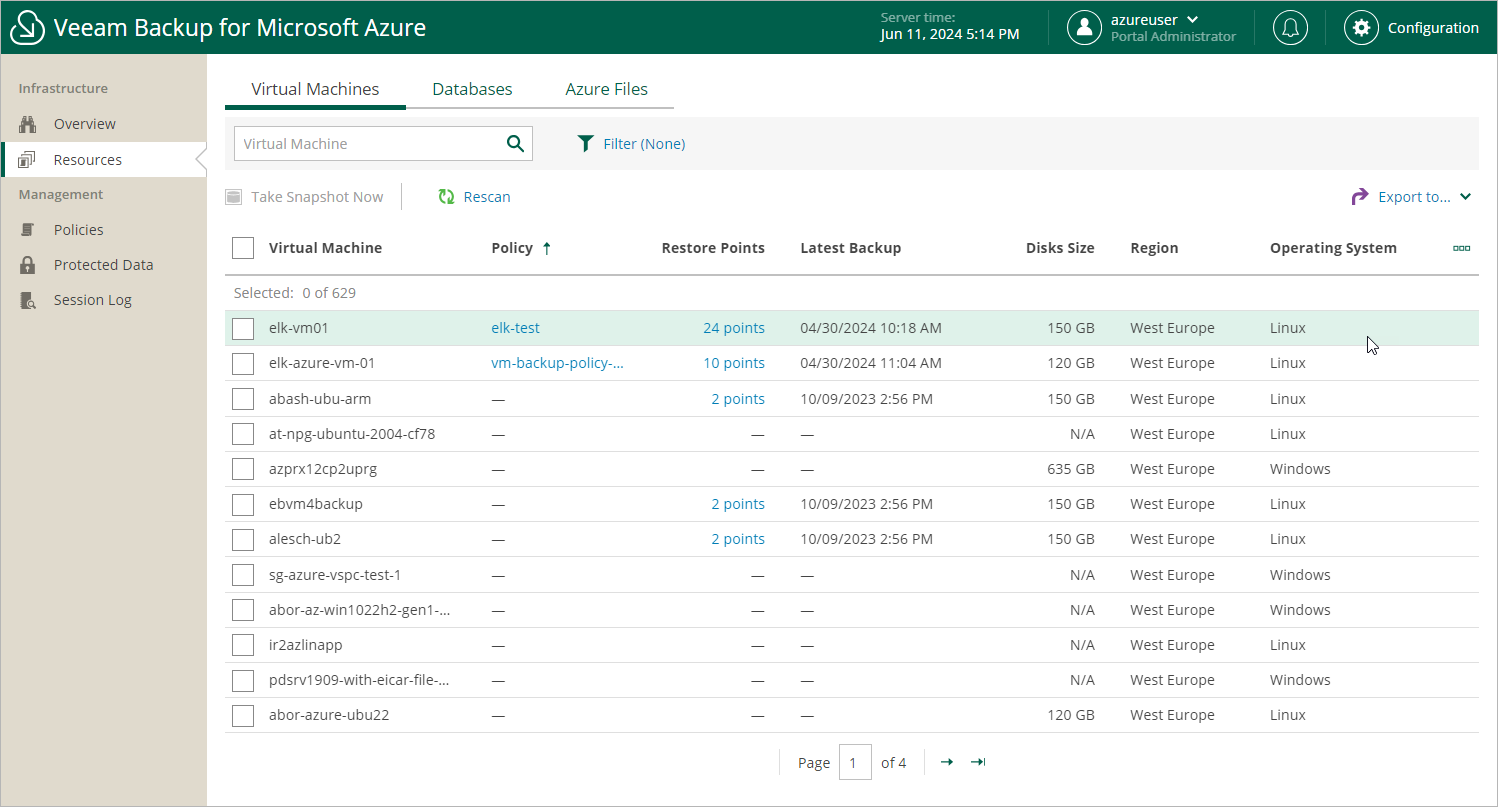Open Protected Data in sidebar

click(103, 265)
